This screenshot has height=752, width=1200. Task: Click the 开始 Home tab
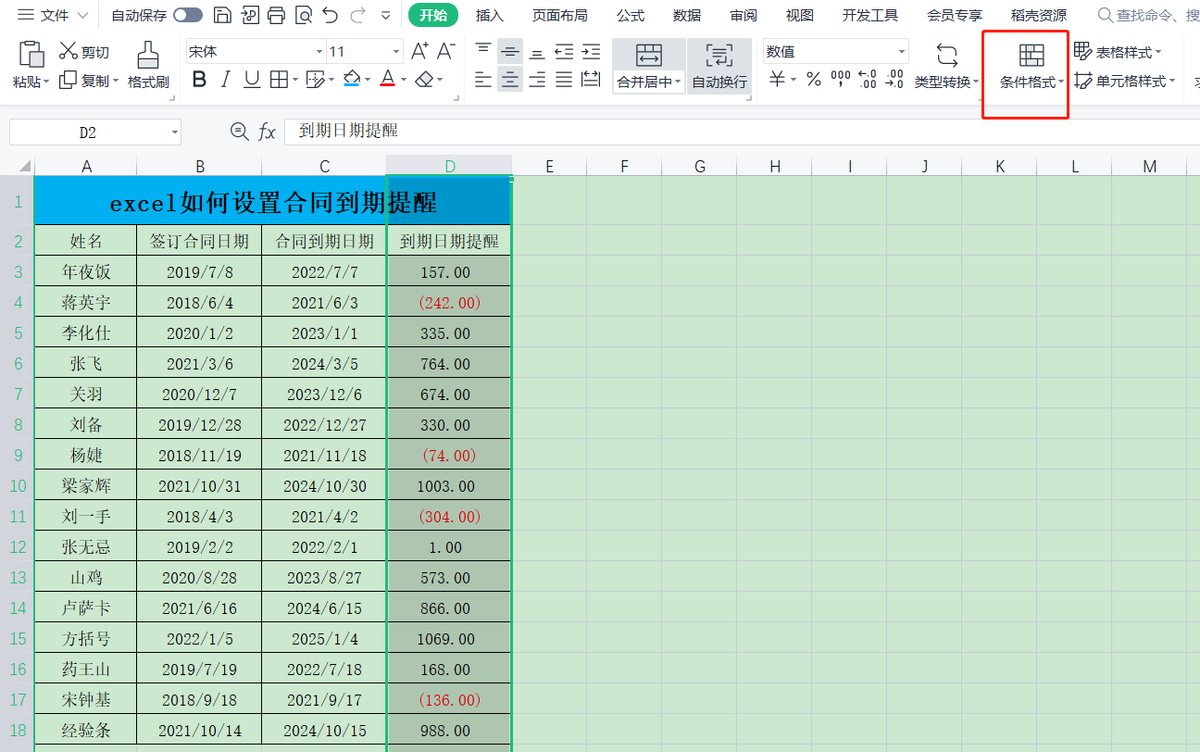click(x=433, y=15)
